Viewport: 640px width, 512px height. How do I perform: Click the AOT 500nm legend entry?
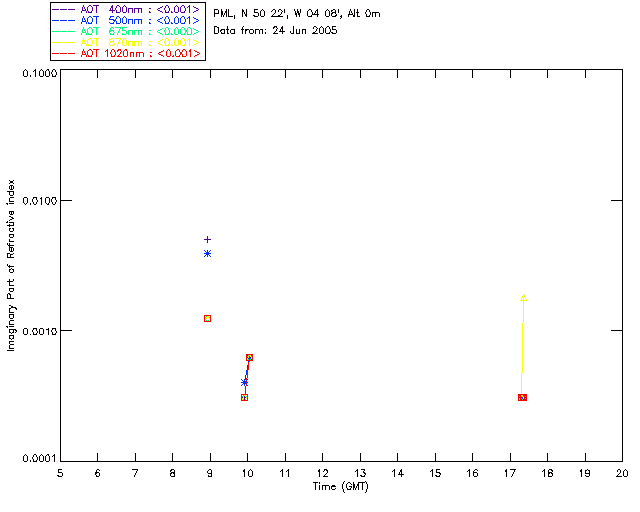(126, 20)
